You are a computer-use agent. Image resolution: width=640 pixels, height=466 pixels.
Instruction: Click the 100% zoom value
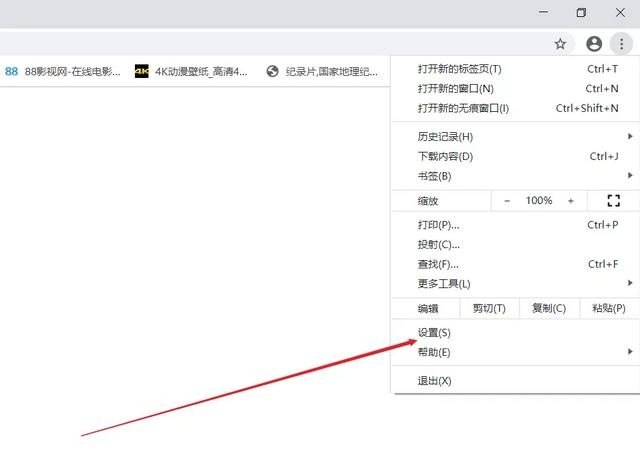(539, 201)
